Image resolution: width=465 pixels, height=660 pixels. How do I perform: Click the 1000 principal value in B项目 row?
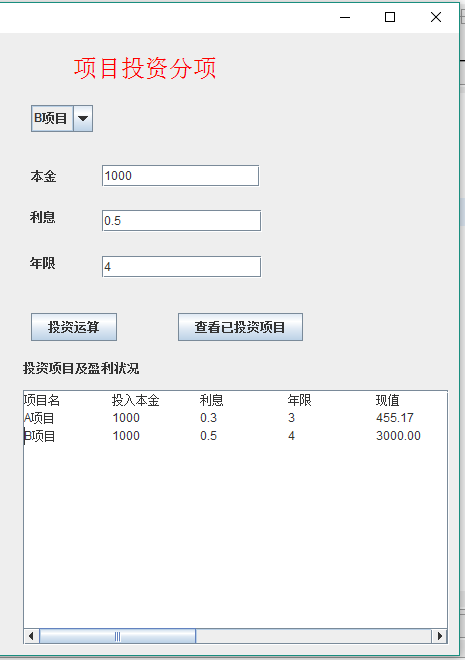[x=126, y=436]
